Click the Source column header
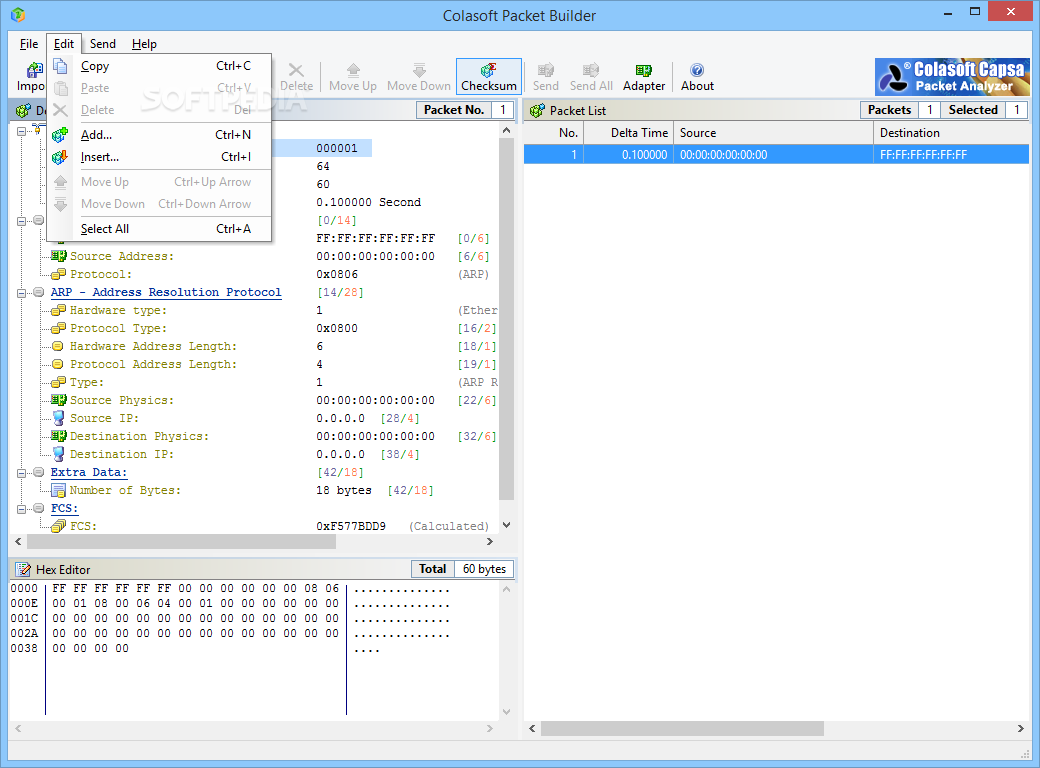This screenshot has height=768, width=1040. (x=773, y=133)
